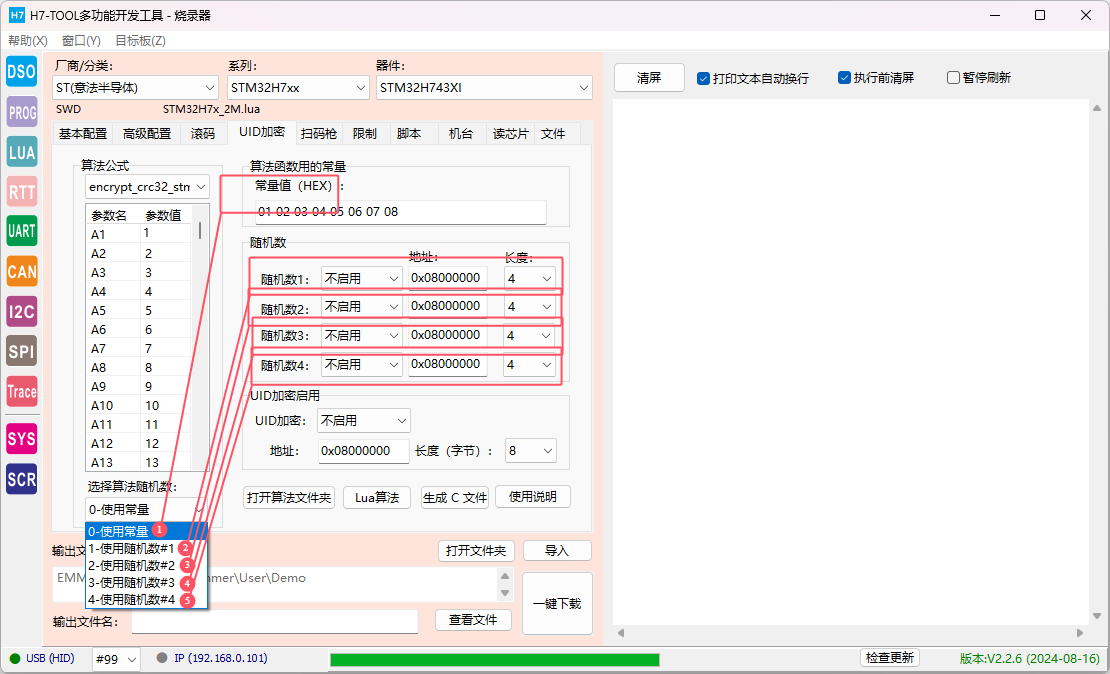Open the CAN bus module
The image size is (1110, 674).
[21, 271]
